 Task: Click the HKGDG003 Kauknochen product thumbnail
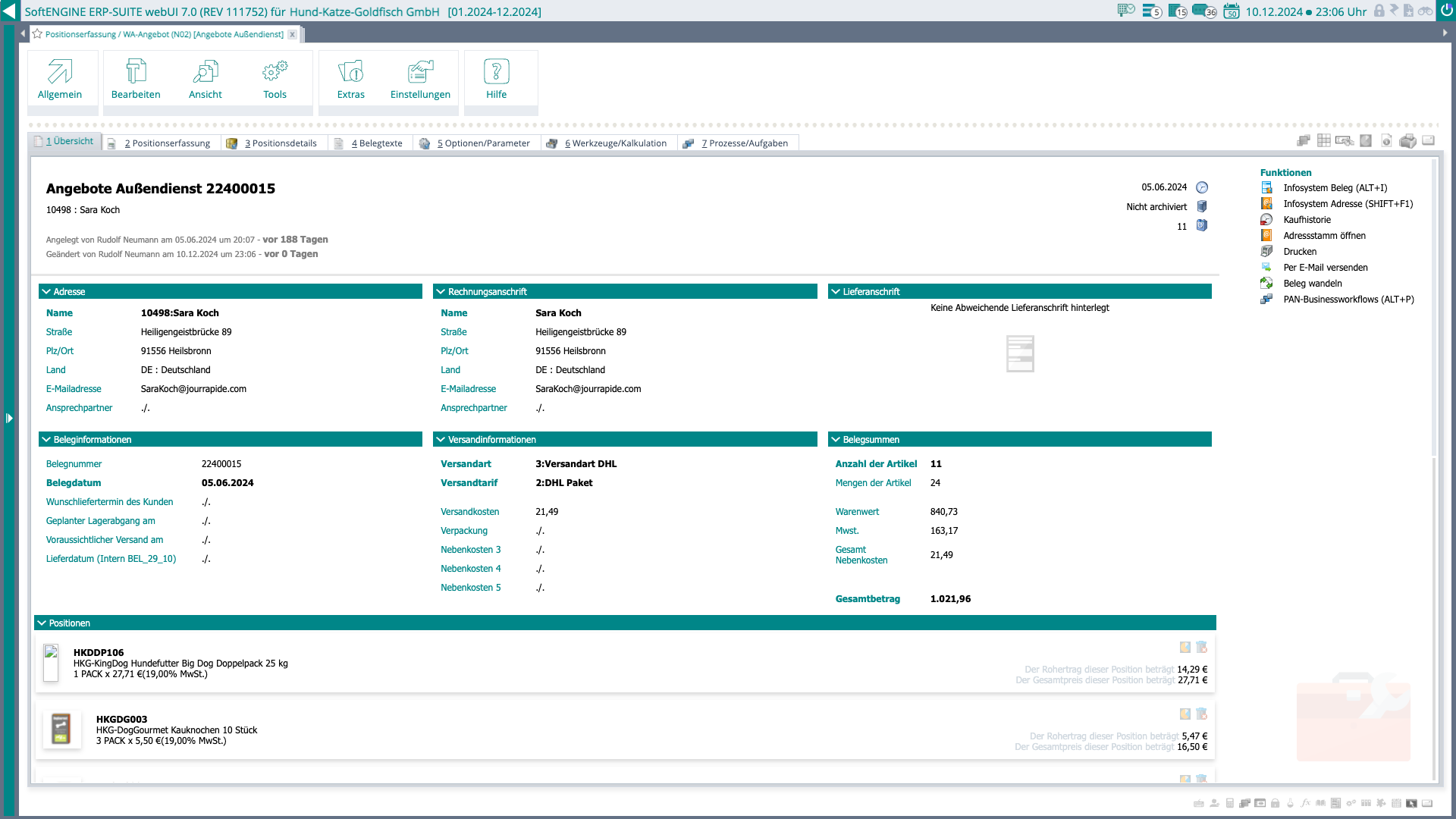[61, 730]
